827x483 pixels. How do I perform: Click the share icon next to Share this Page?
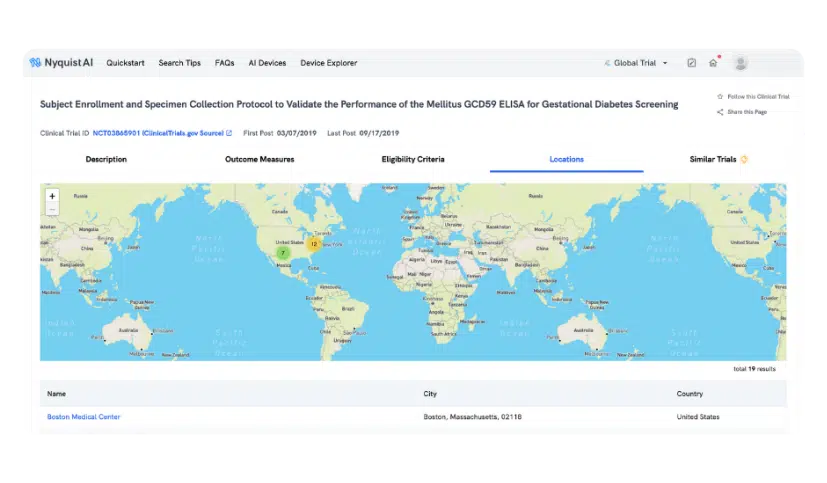pos(720,112)
